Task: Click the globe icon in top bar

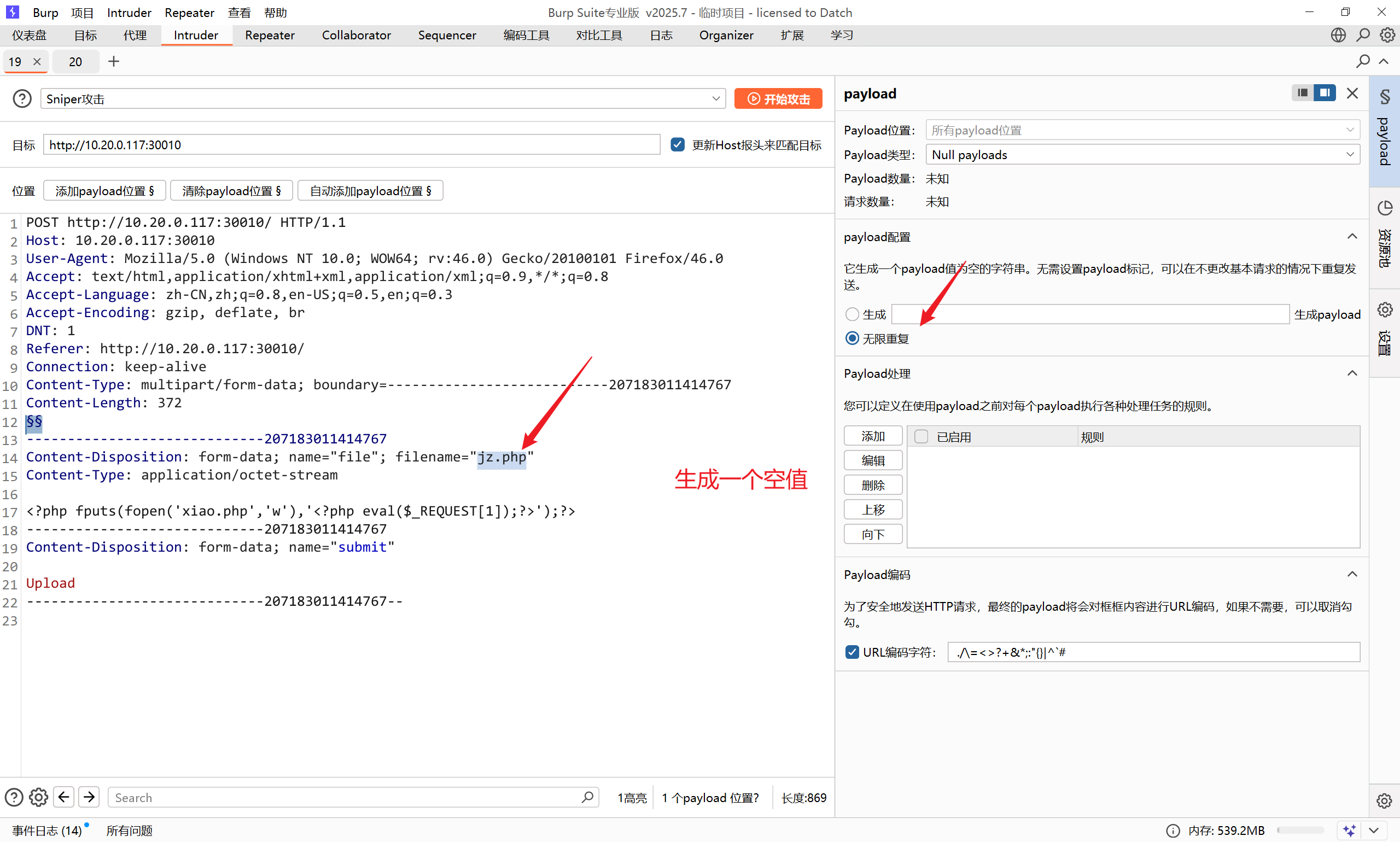Action: pyautogui.click(x=1338, y=35)
